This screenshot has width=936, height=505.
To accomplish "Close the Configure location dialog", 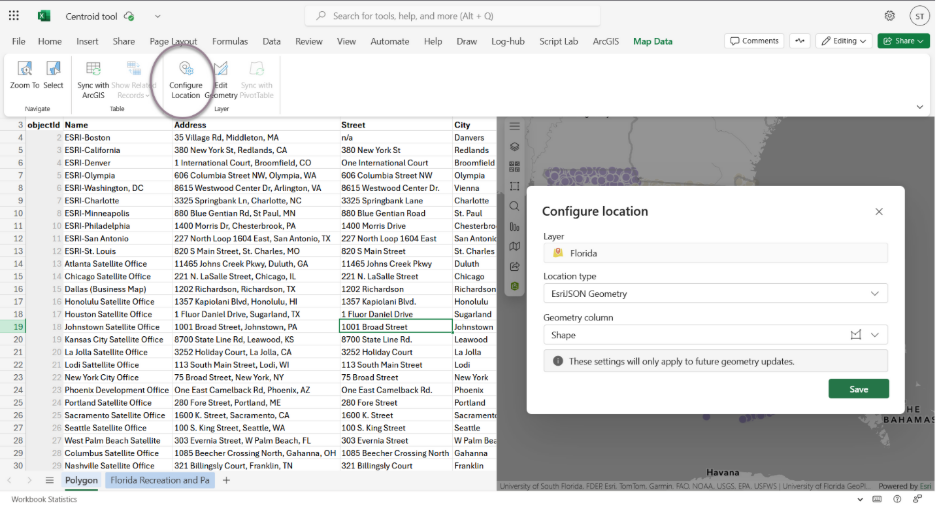I will [x=879, y=211].
